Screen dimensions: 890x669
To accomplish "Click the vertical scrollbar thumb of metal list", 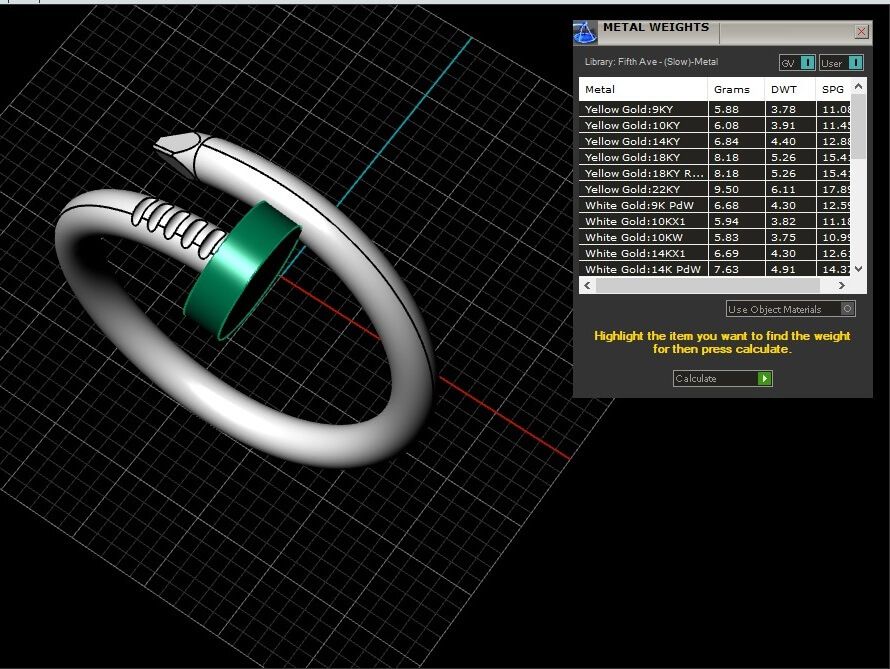I will pos(858,126).
